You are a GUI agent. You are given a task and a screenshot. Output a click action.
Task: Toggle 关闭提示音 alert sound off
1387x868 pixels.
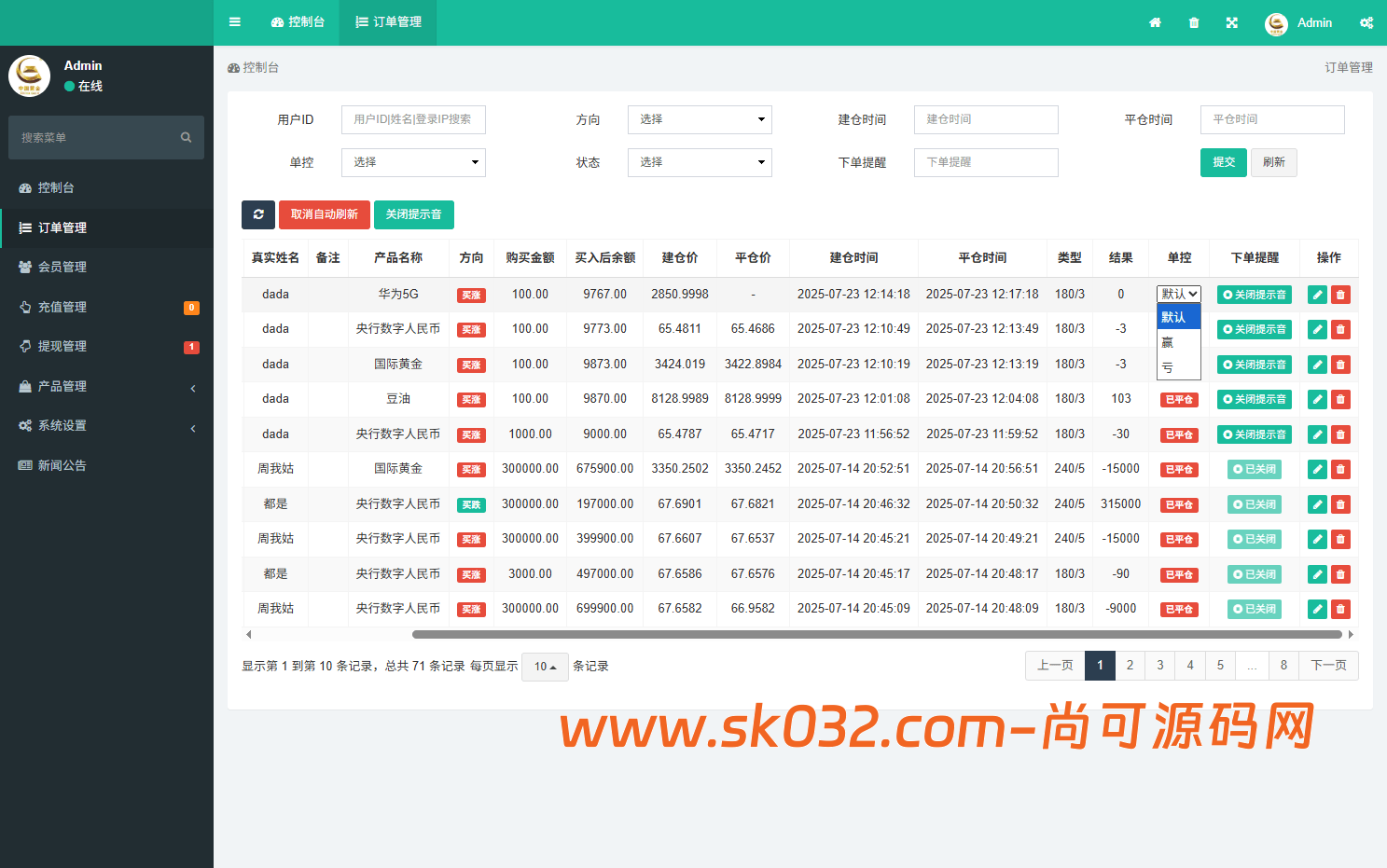[x=414, y=214]
